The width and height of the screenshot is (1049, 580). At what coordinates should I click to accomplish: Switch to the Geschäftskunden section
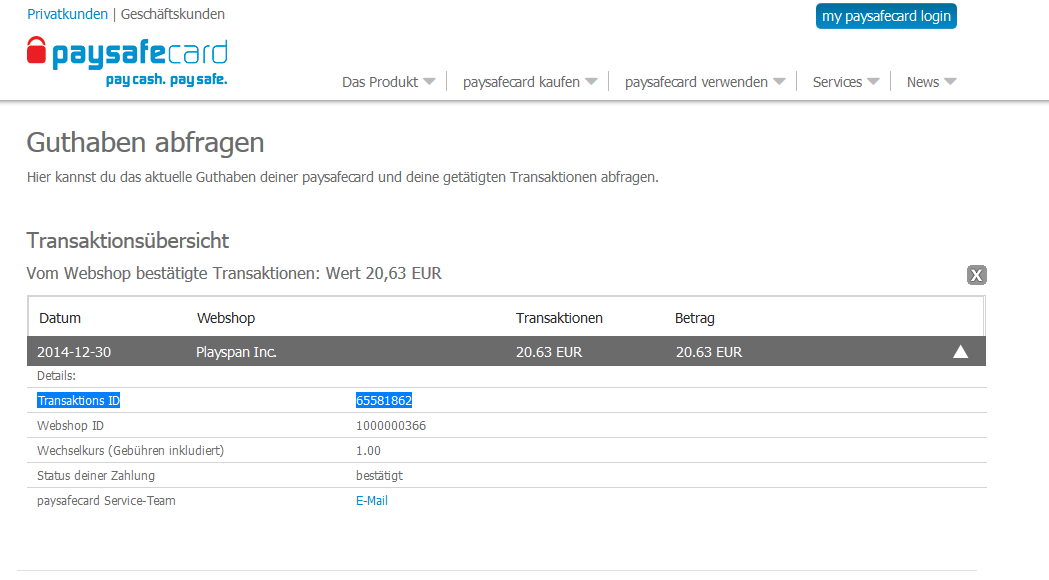[173, 14]
